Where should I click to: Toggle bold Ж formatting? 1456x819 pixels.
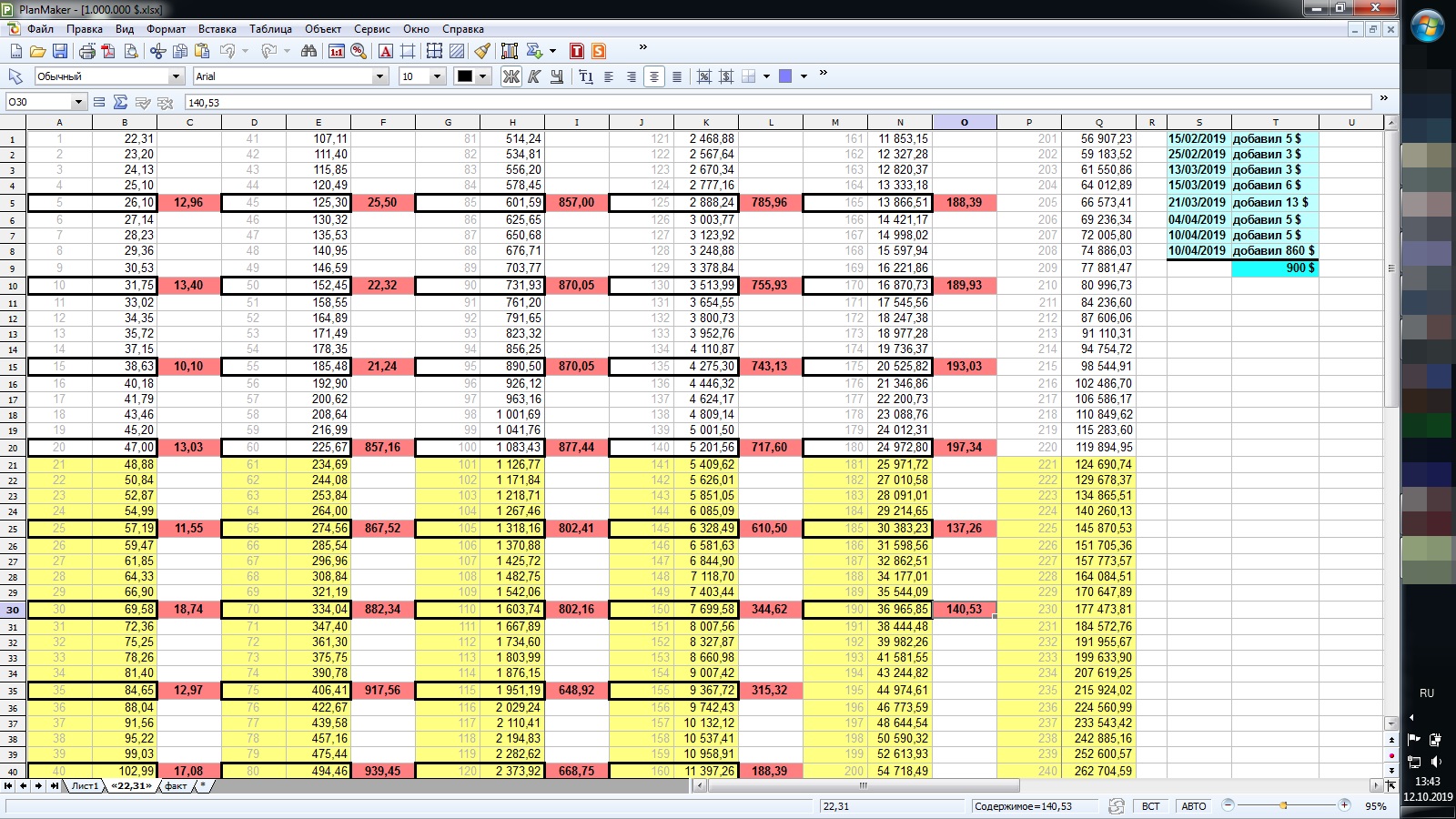[511, 76]
